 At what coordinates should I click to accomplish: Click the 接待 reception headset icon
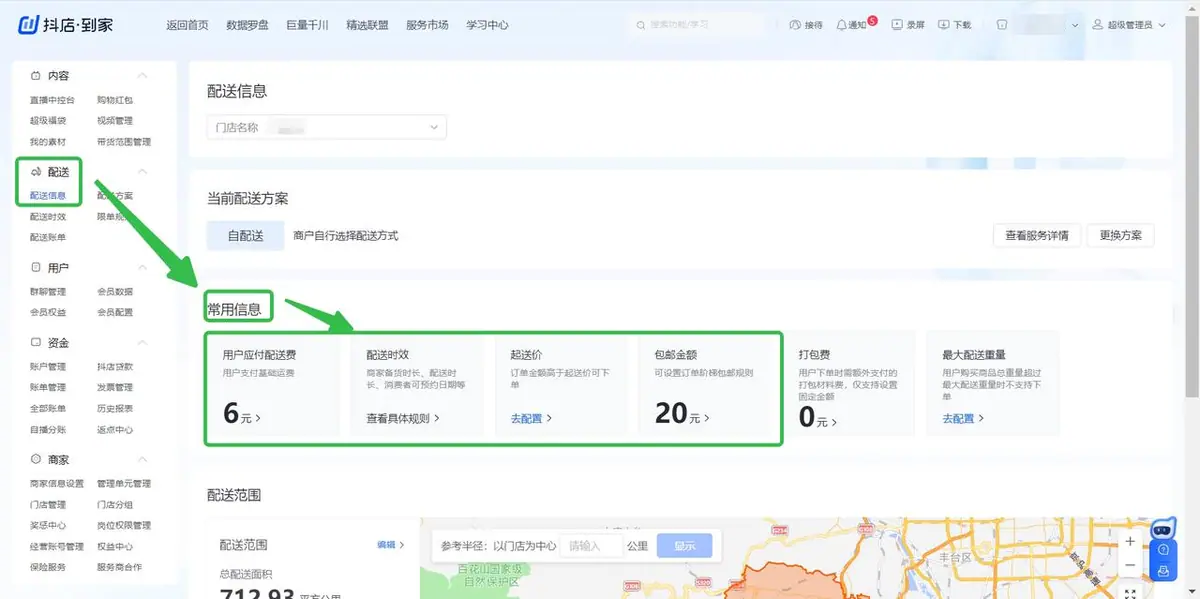click(795, 25)
